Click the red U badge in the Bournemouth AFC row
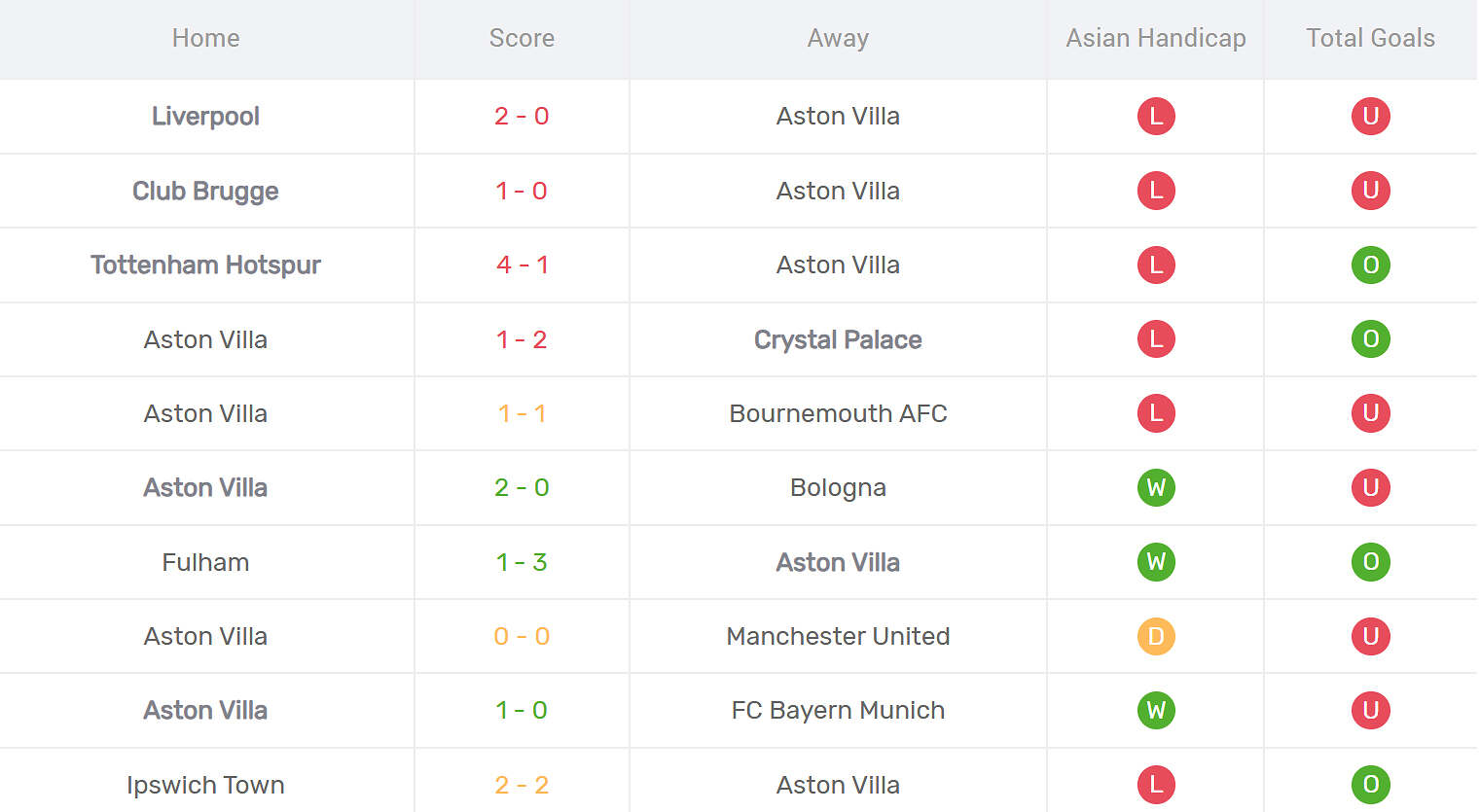 (x=1370, y=413)
